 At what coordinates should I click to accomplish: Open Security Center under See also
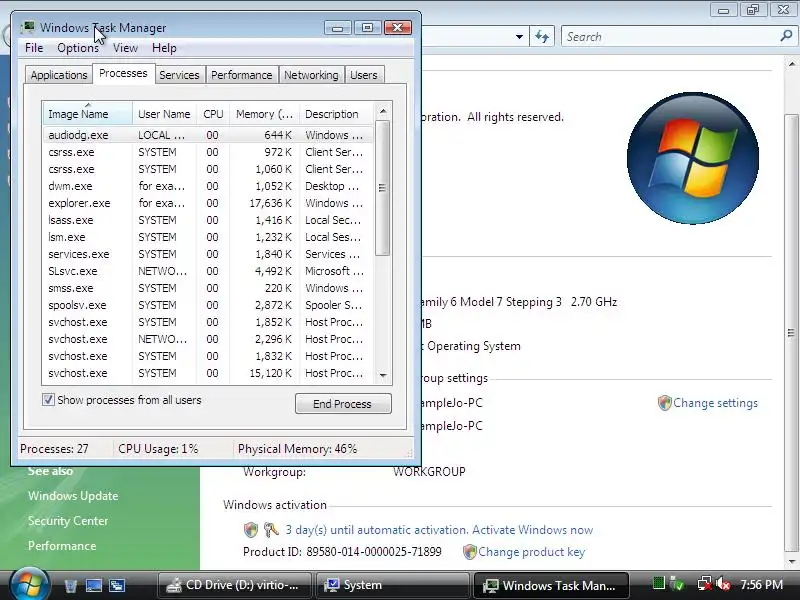(68, 521)
